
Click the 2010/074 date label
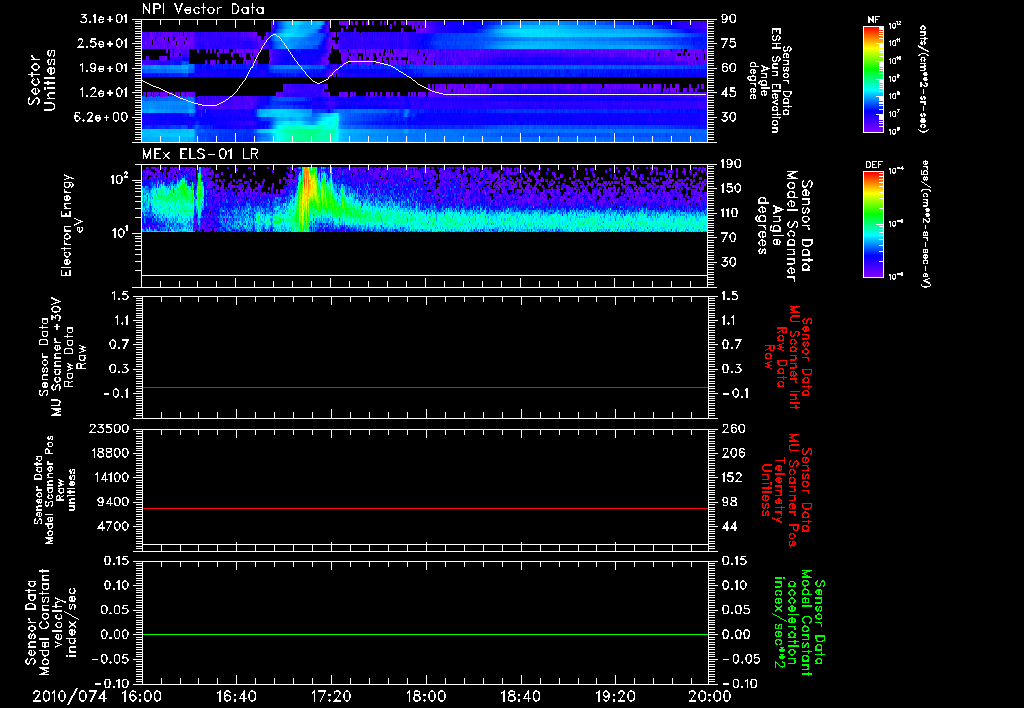click(x=69, y=696)
